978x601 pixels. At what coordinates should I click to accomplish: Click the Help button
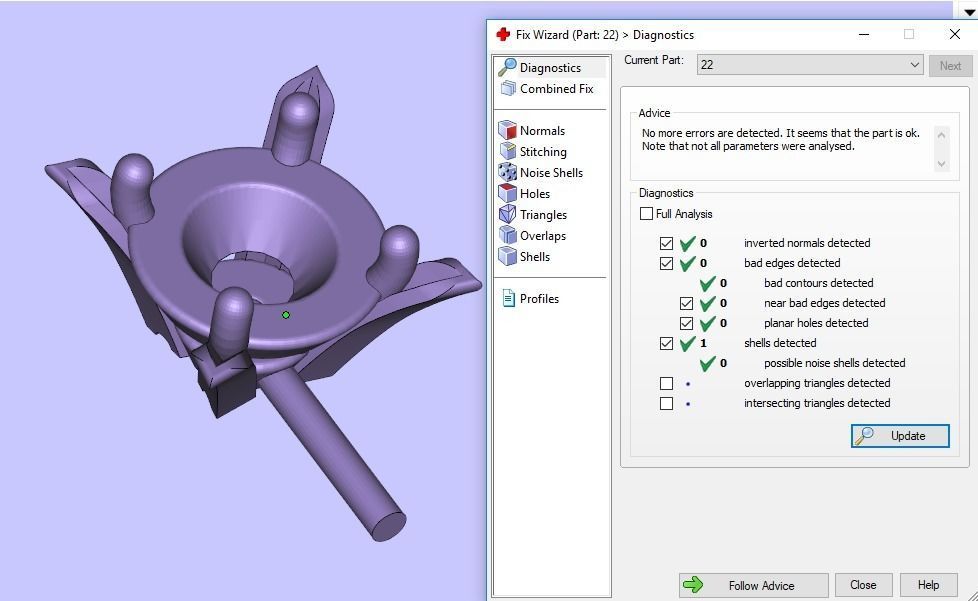tap(928, 585)
